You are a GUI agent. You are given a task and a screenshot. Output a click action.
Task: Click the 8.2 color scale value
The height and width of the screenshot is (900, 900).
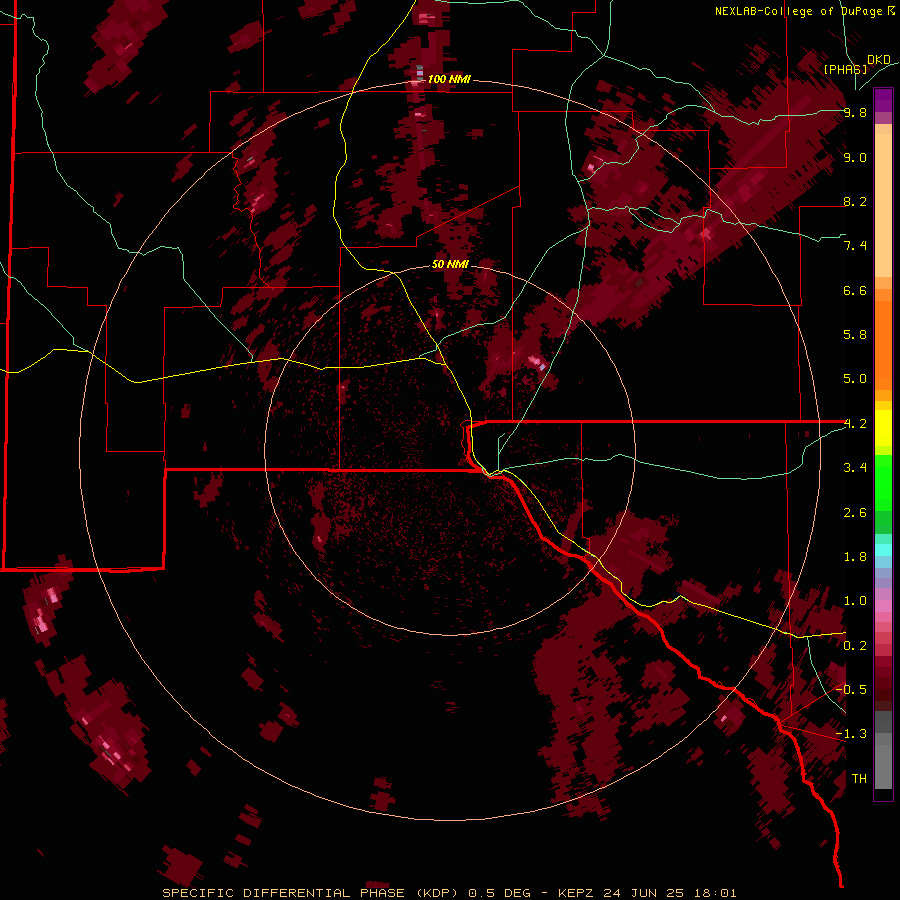(855, 202)
